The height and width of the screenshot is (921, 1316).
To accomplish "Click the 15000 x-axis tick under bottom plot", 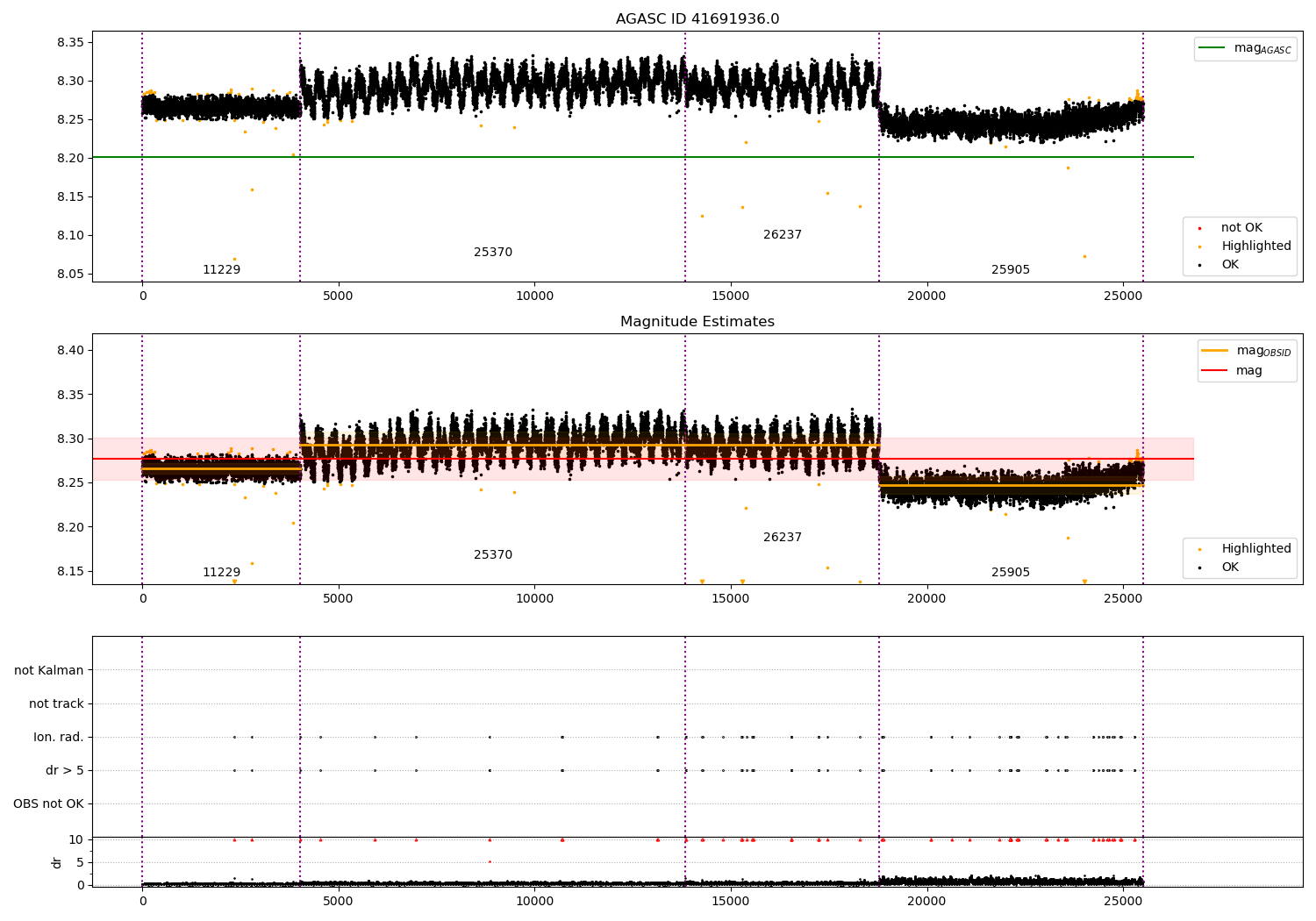I will 731,902.
